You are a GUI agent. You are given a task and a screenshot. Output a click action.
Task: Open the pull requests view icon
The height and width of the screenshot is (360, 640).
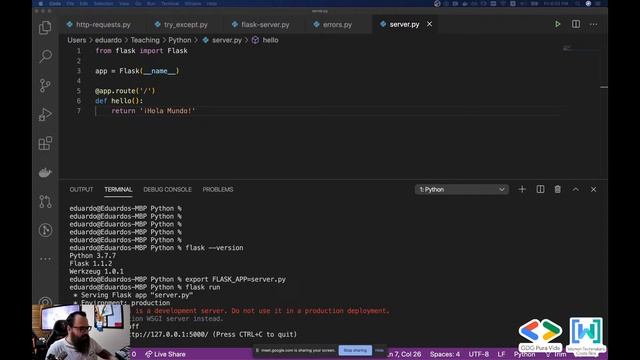[x=45, y=201]
